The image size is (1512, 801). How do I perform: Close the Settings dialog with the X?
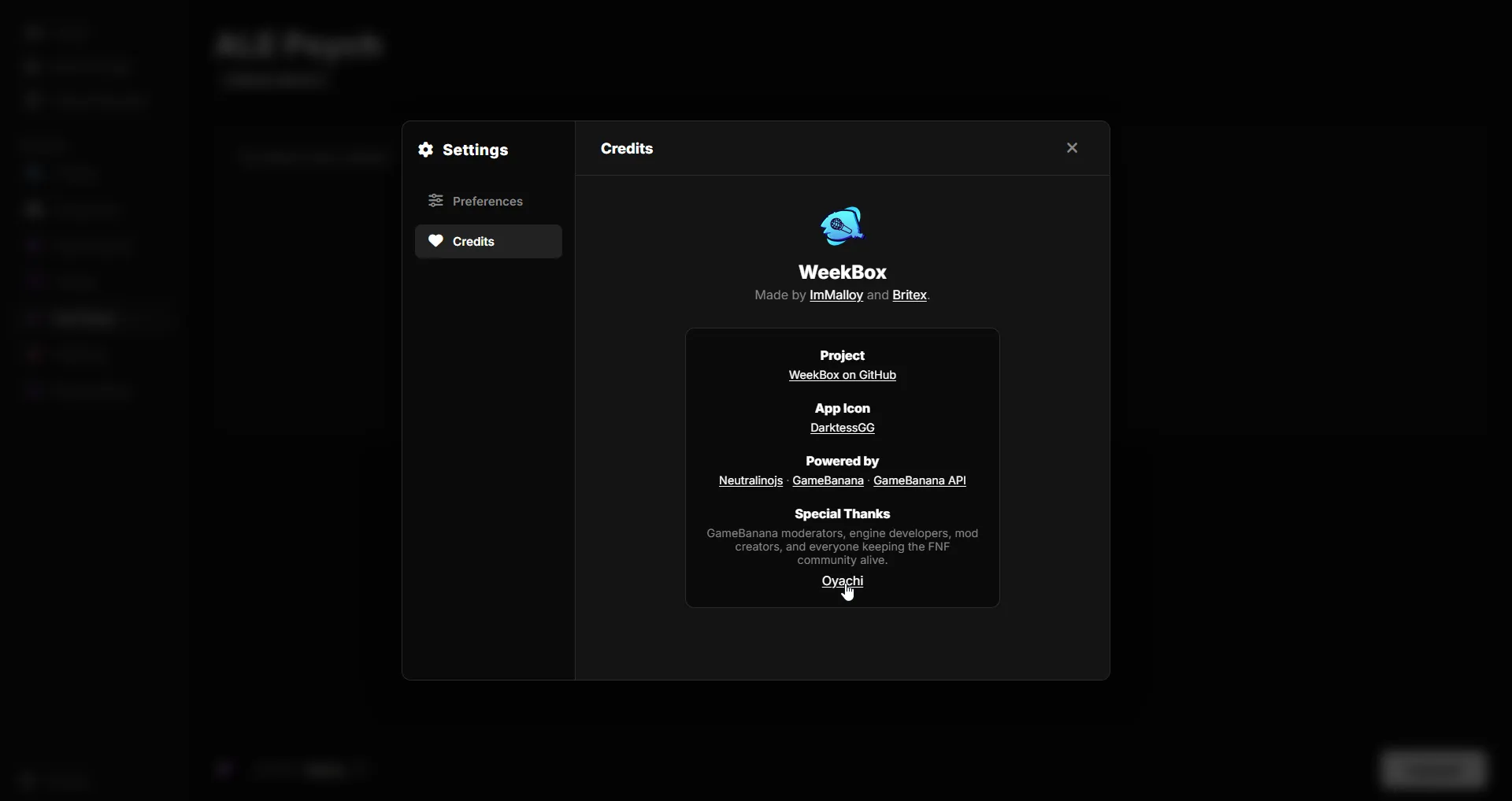point(1072,148)
